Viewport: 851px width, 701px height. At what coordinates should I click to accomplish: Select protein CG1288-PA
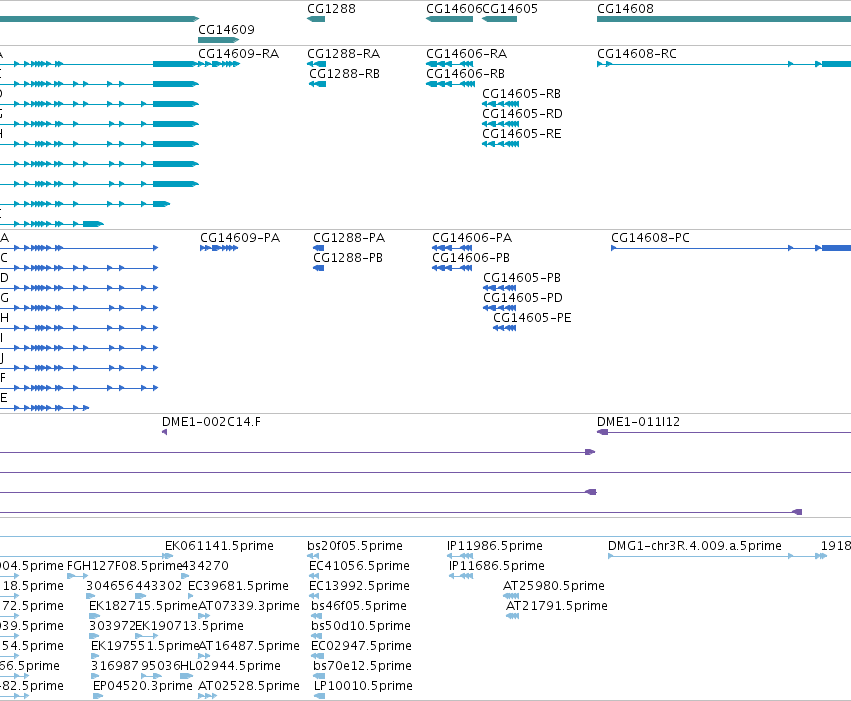(349, 238)
